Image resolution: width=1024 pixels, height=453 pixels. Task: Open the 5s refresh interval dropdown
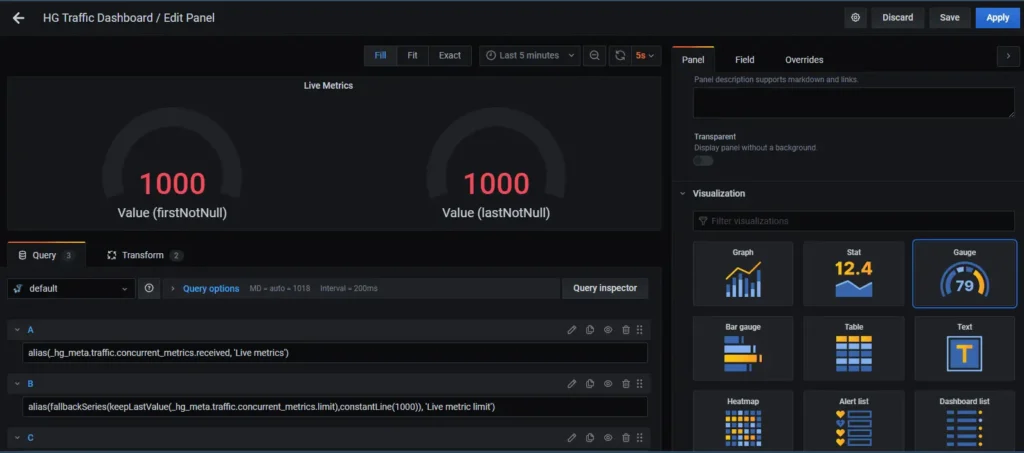645,55
